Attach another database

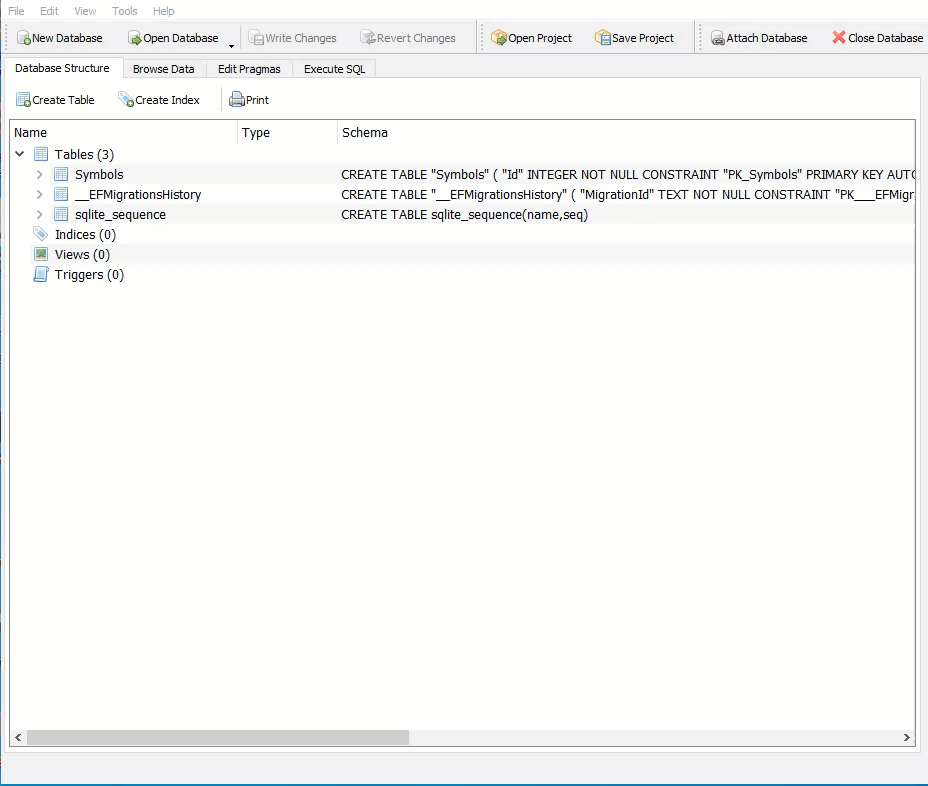tap(759, 37)
